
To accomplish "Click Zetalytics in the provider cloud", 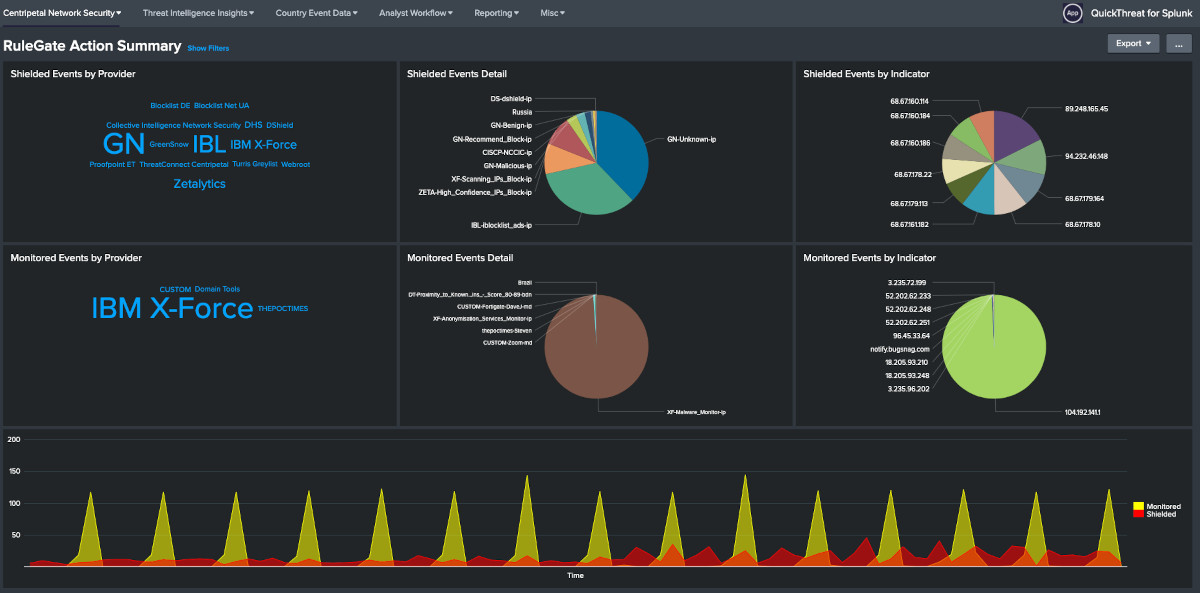I will pyautogui.click(x=199, y=184).
